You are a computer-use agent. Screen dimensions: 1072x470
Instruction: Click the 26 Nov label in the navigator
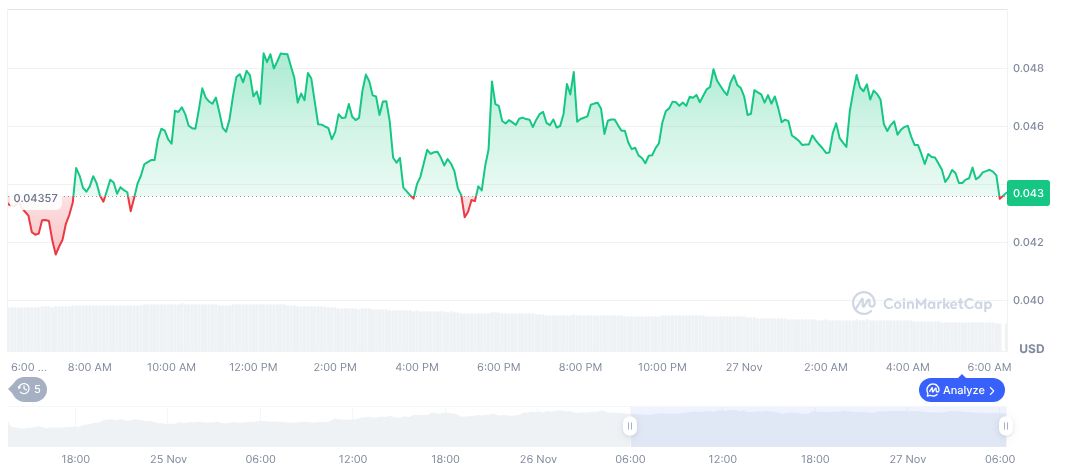point(538,459)
